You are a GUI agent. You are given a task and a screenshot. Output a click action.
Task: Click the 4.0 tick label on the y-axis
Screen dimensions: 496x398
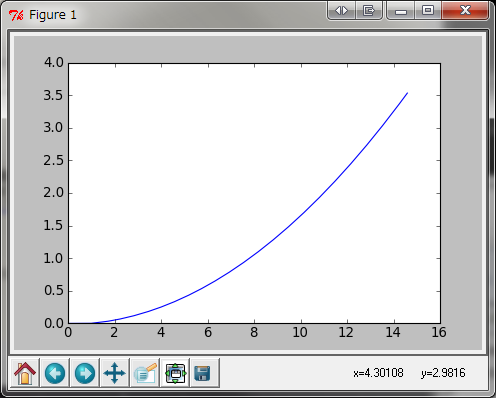tap(53, 63)
